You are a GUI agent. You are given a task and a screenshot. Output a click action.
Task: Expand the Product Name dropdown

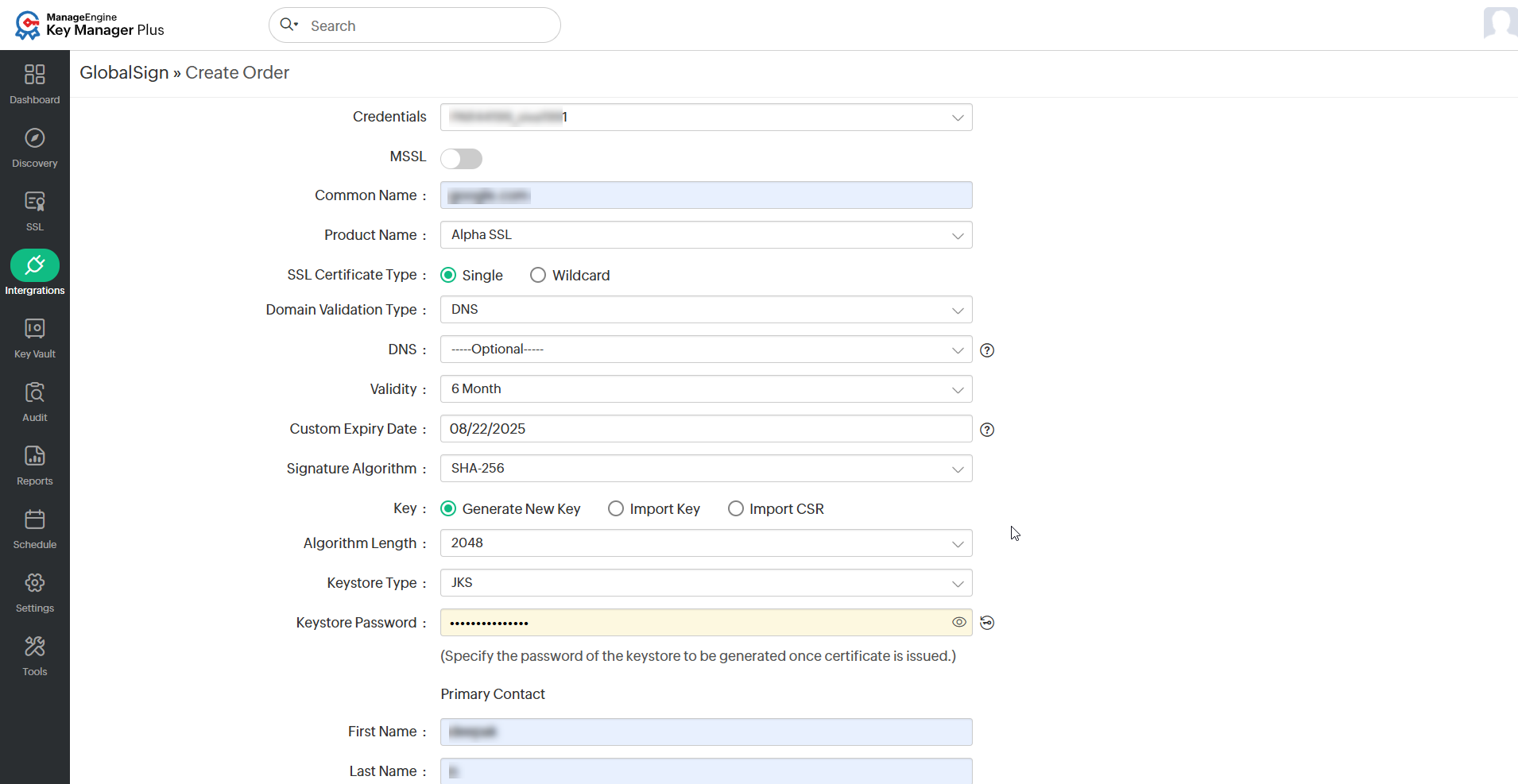(707, 235)
